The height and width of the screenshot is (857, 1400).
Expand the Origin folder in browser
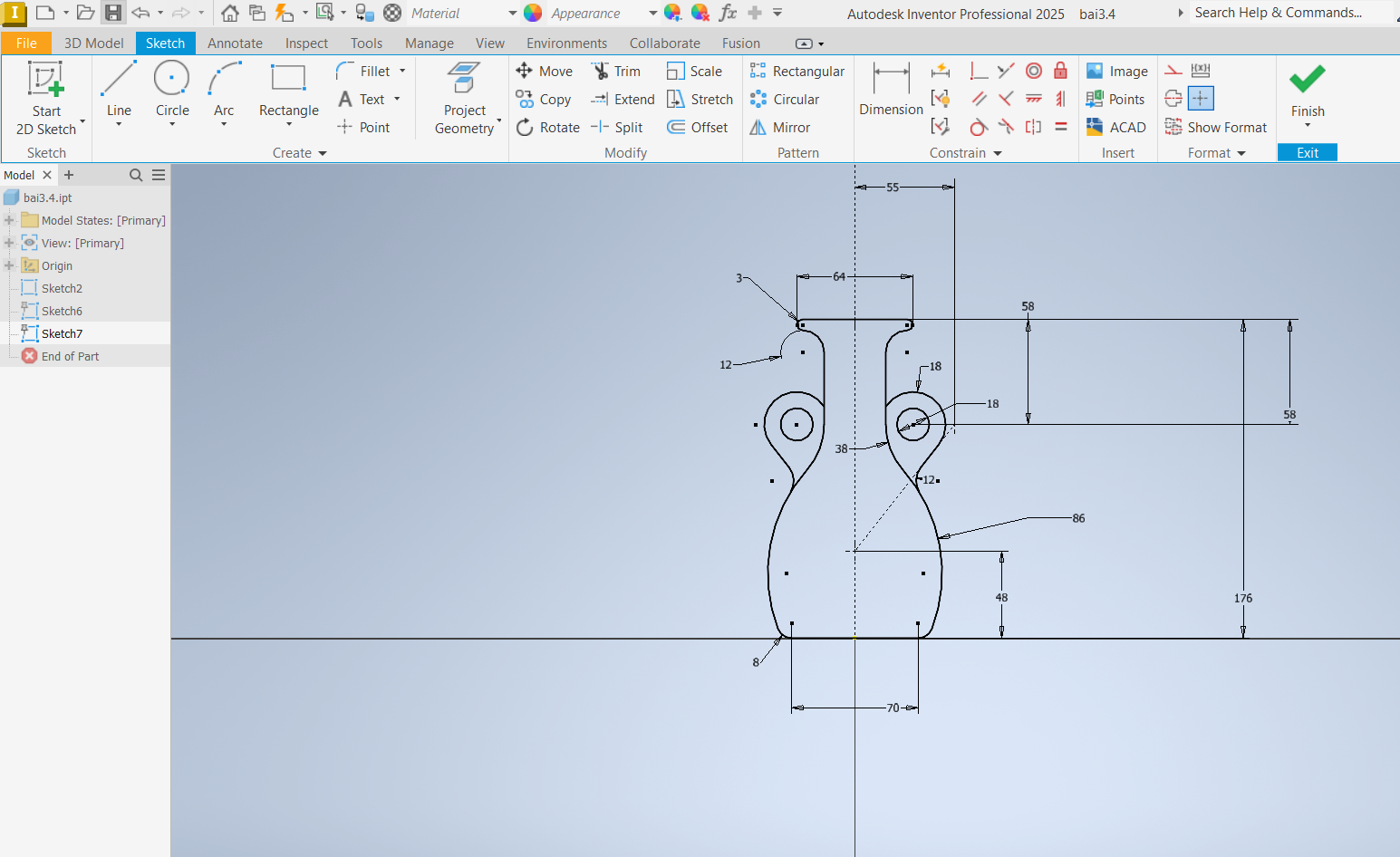point(9,265)
